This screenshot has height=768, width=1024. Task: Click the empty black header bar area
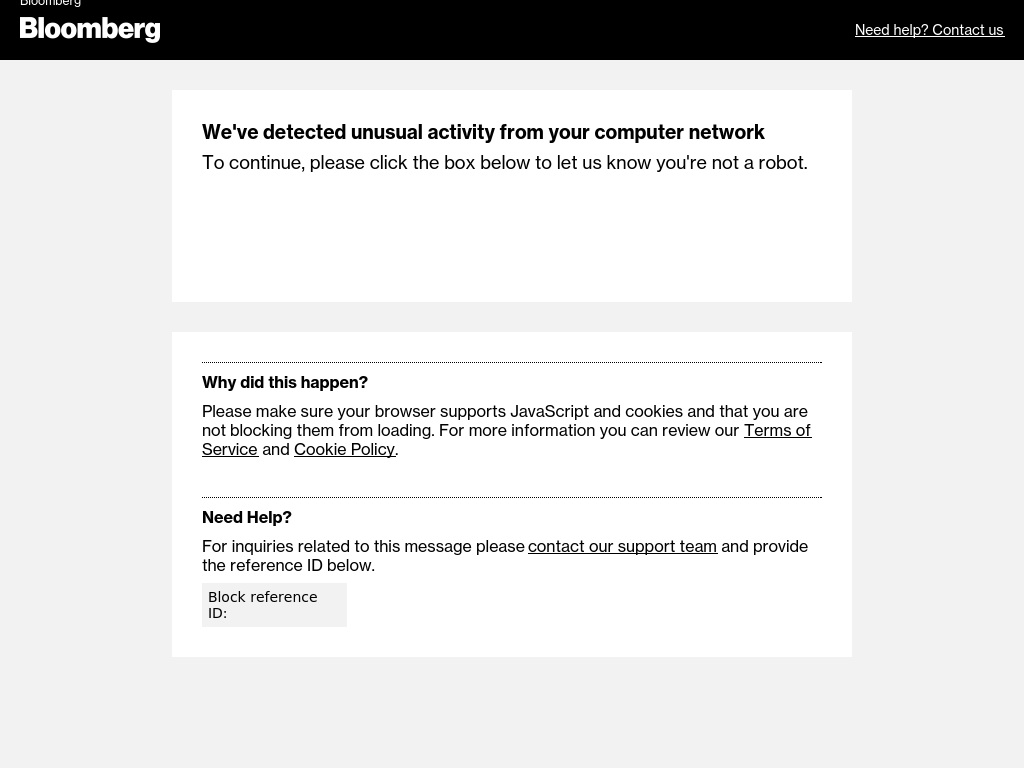509,30
